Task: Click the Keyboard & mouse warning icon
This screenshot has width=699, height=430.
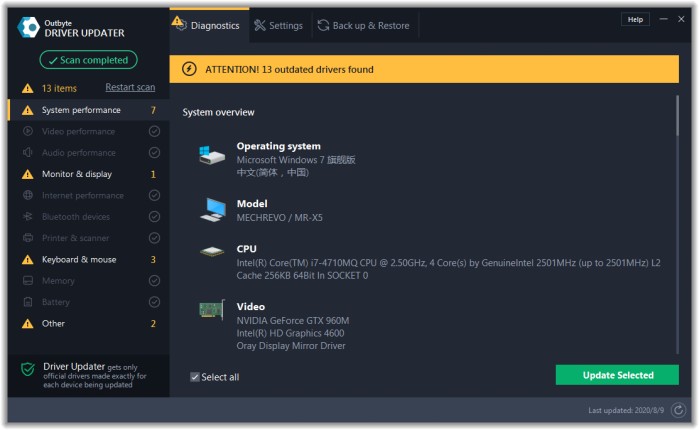Action: tap(28, 260)
